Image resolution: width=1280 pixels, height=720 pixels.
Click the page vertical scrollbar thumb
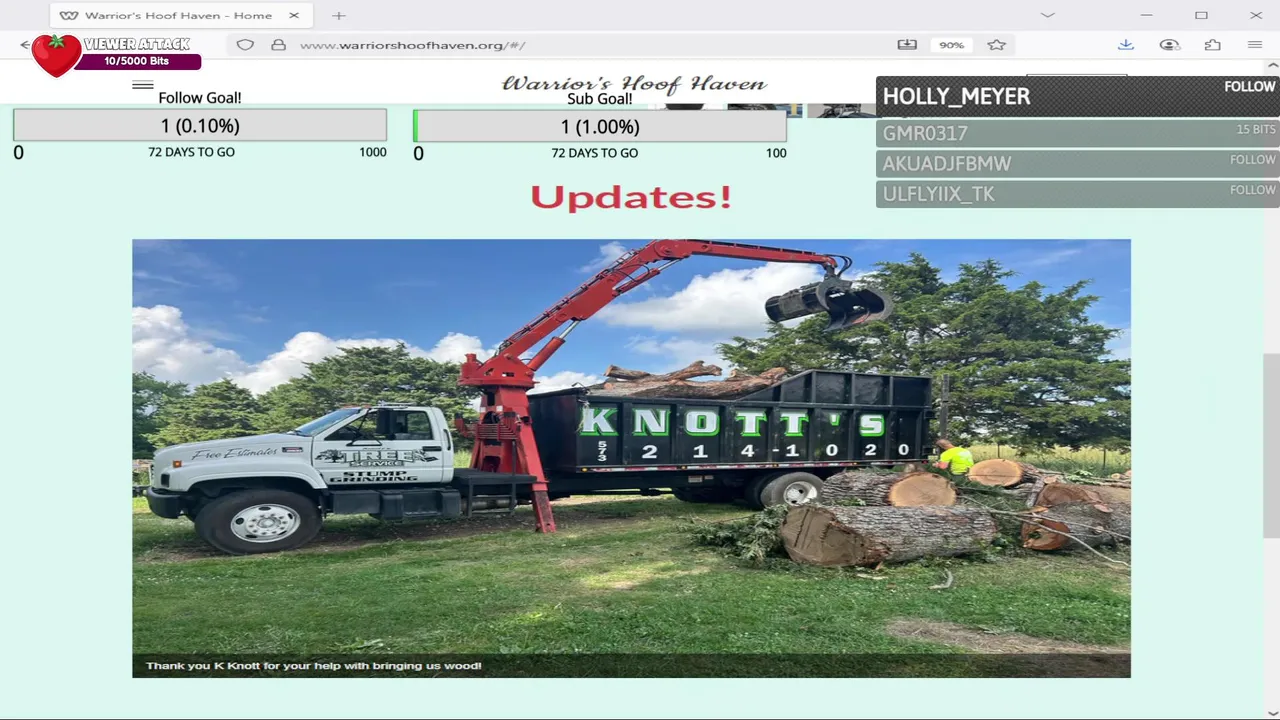click(x=1271, y=445)
